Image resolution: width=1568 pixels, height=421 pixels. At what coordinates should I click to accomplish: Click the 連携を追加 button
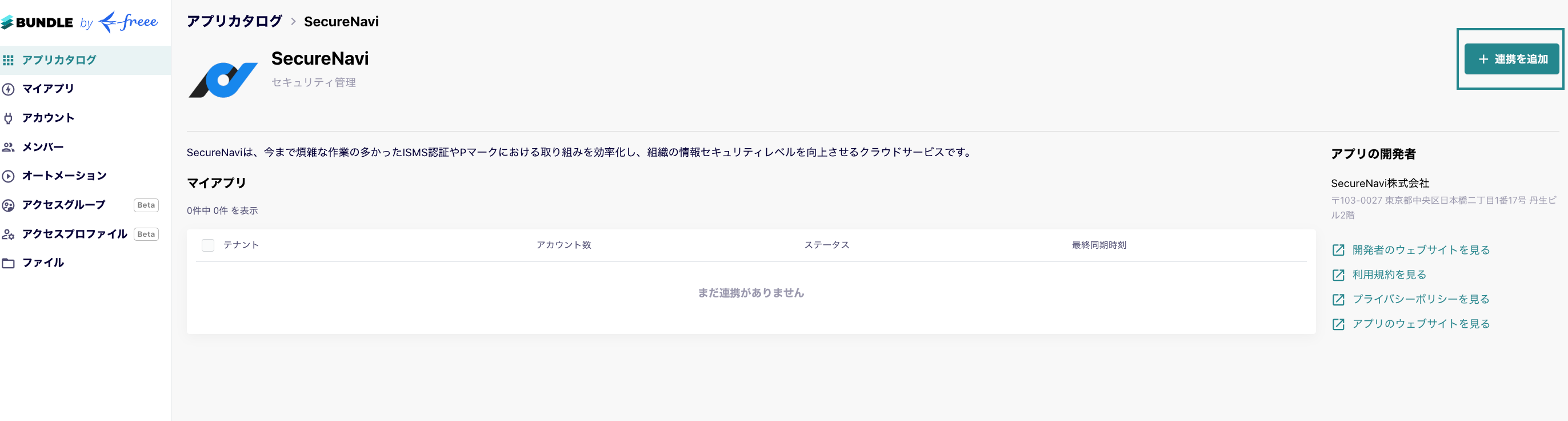1511,59
